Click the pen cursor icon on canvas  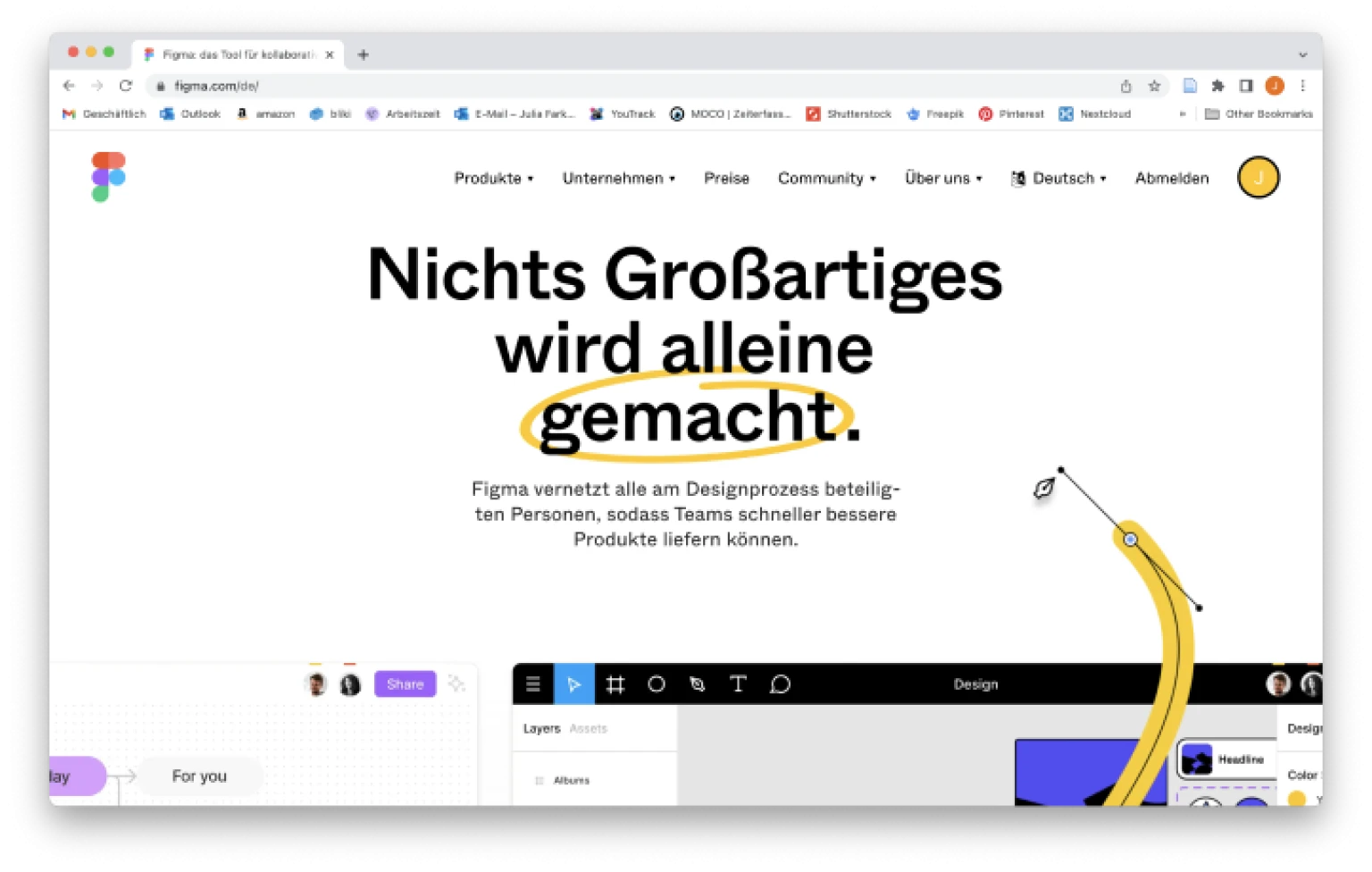pyautogui.click(x=1043, y=489)
